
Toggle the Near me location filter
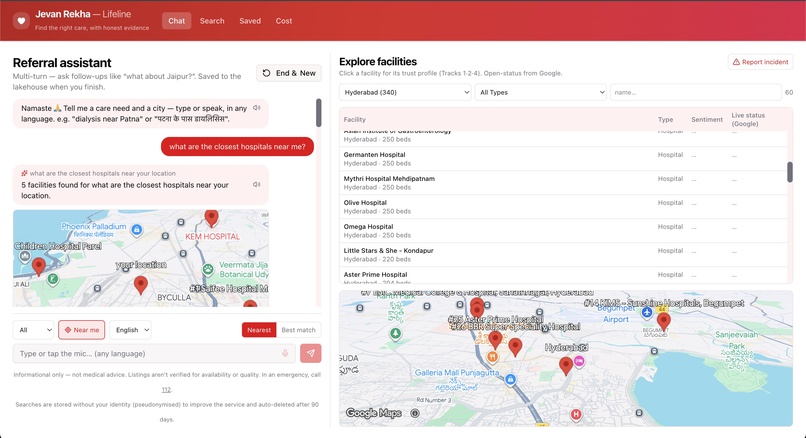pyautogui.click(x=82, y=330)
